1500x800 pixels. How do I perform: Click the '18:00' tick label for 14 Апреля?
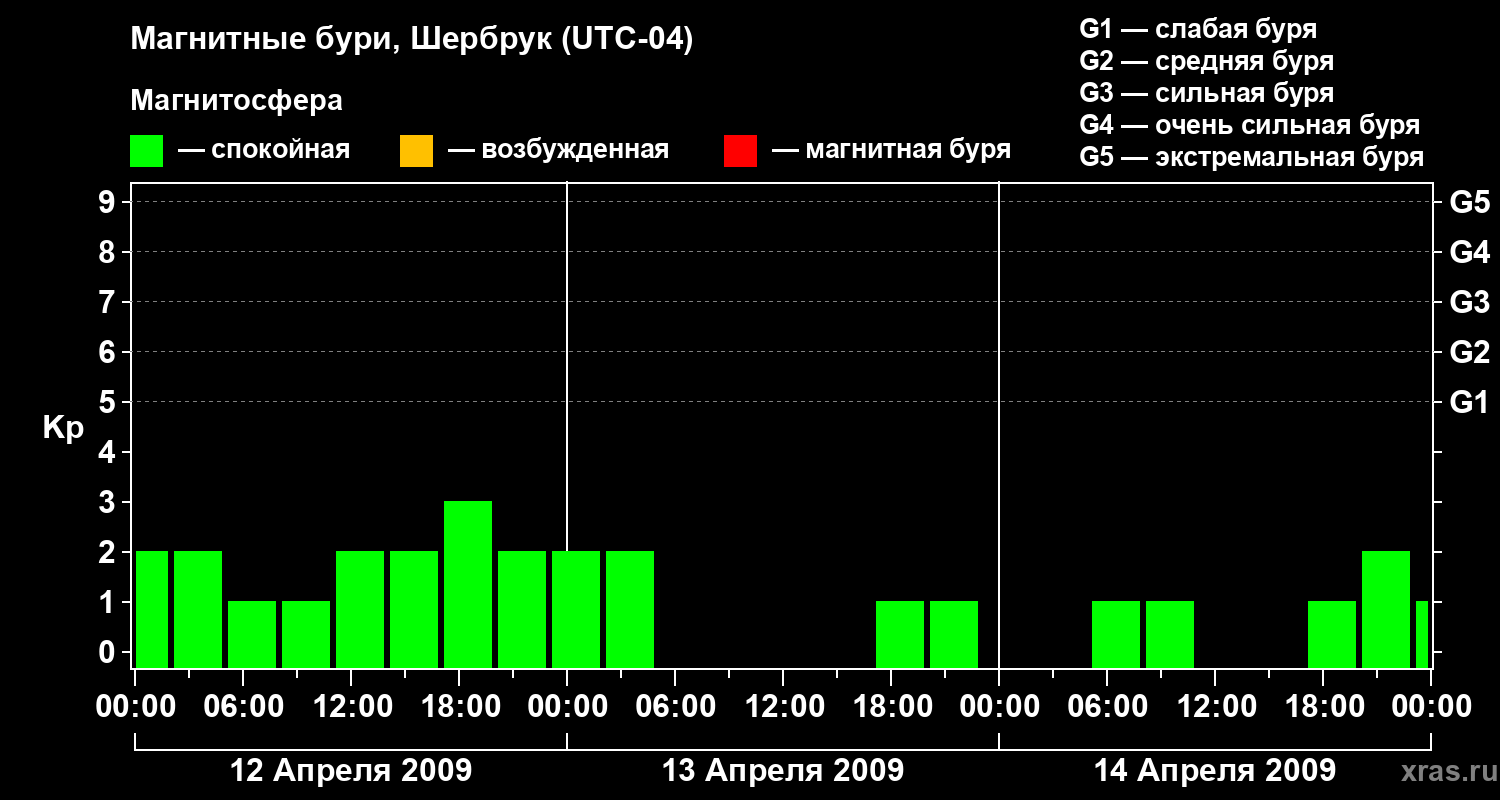click(1323, 707)
